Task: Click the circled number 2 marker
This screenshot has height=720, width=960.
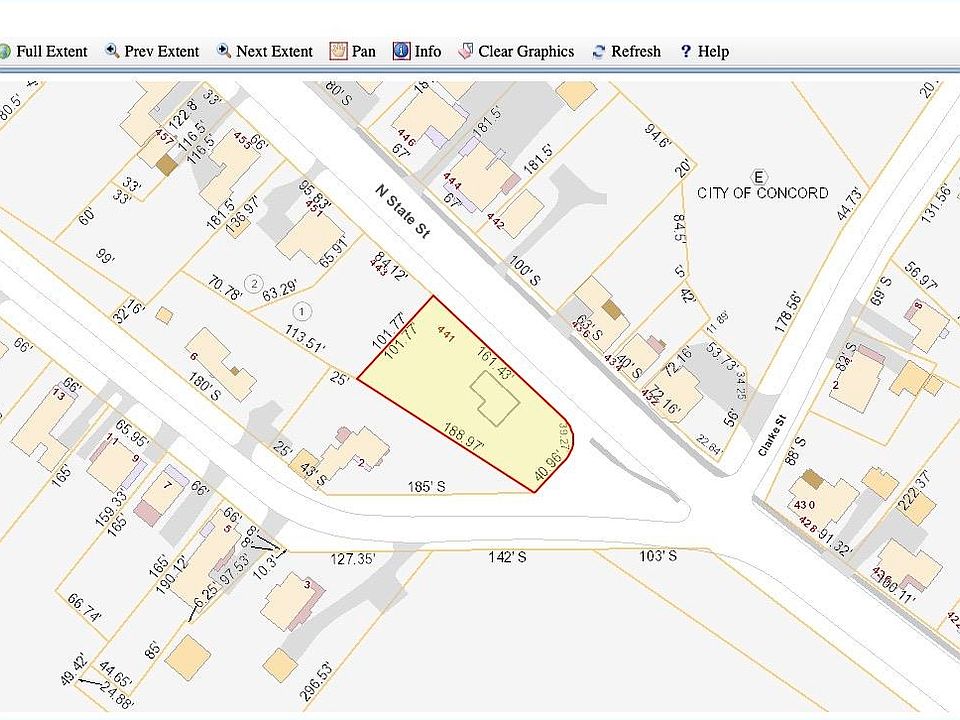Action: [254, 282]
